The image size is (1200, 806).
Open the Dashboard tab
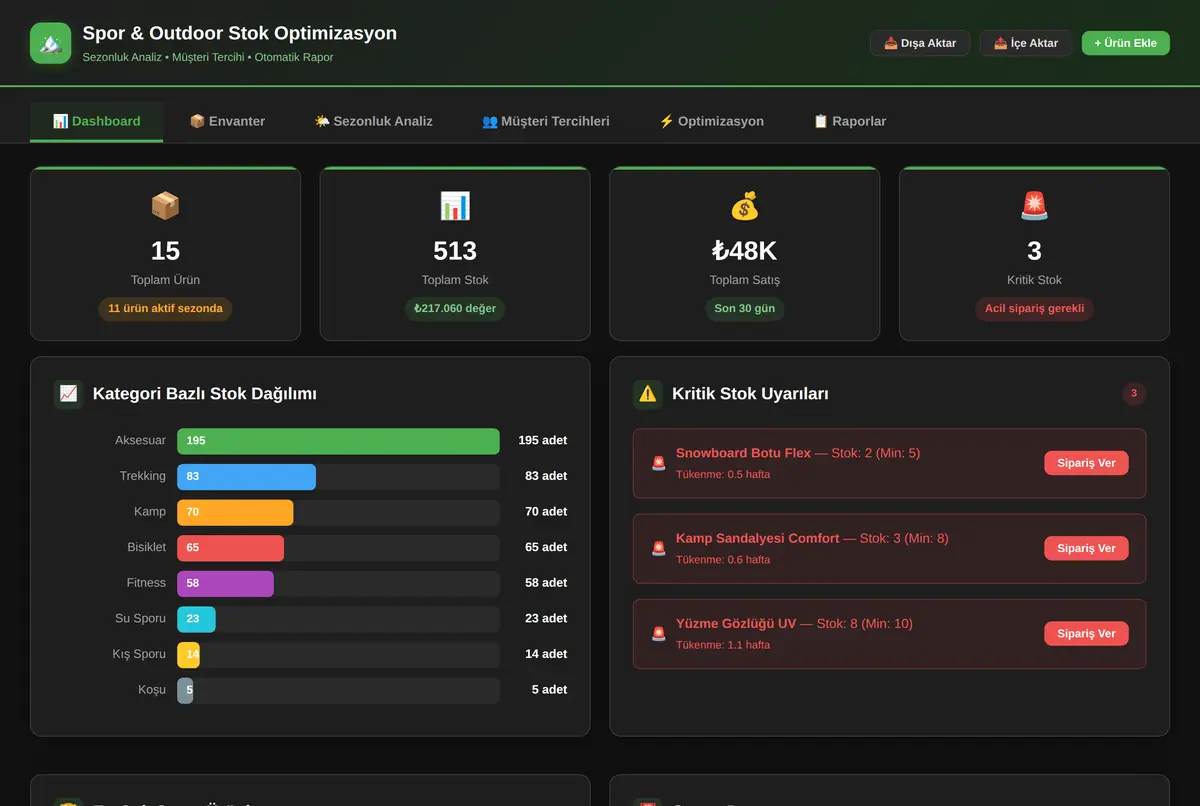click(x=96, y=121)
